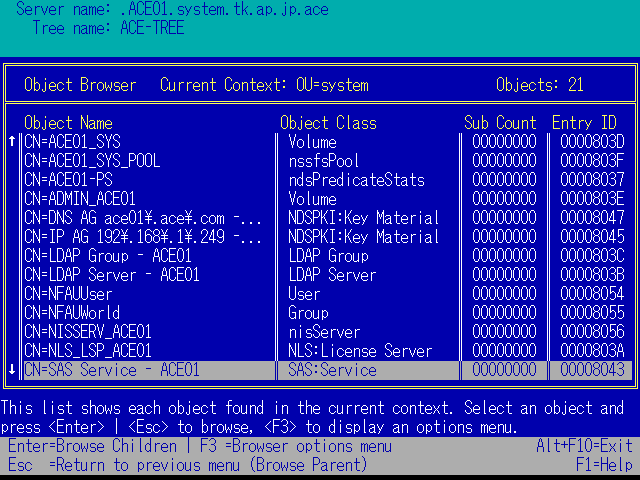Click the Current Context: OU=system label

264,85
